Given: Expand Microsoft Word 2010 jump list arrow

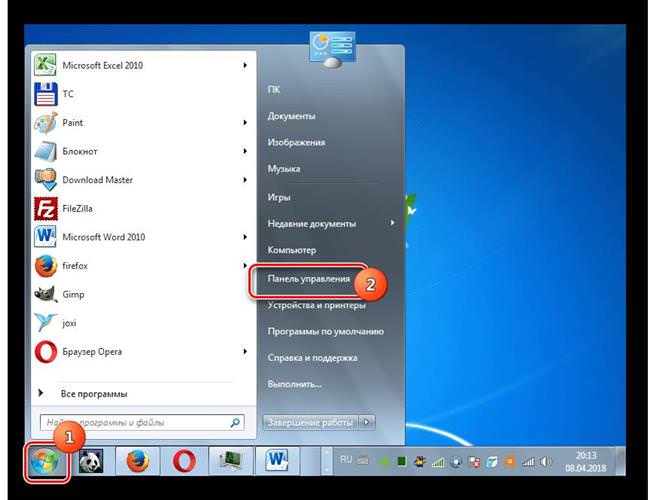Looking at the screenshot, I should point(245,237).
